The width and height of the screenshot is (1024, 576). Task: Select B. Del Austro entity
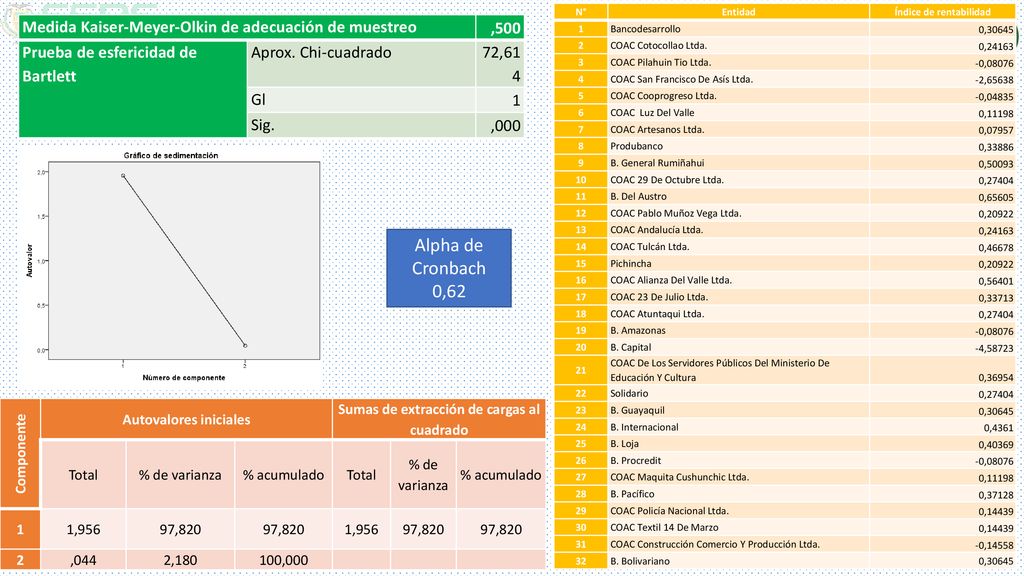[x=639, y=197]
